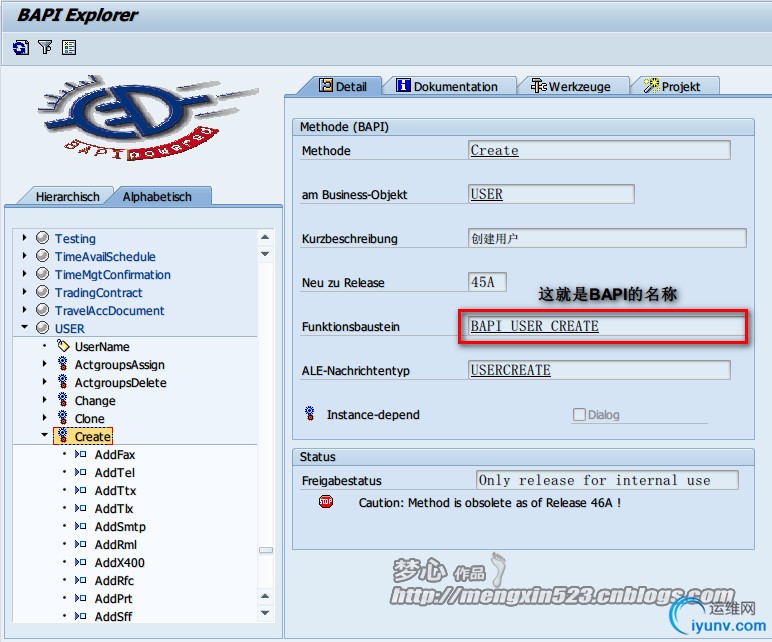
Task: Click the ActgroupsAssign method gear icon
Action: tap(63, 364)
